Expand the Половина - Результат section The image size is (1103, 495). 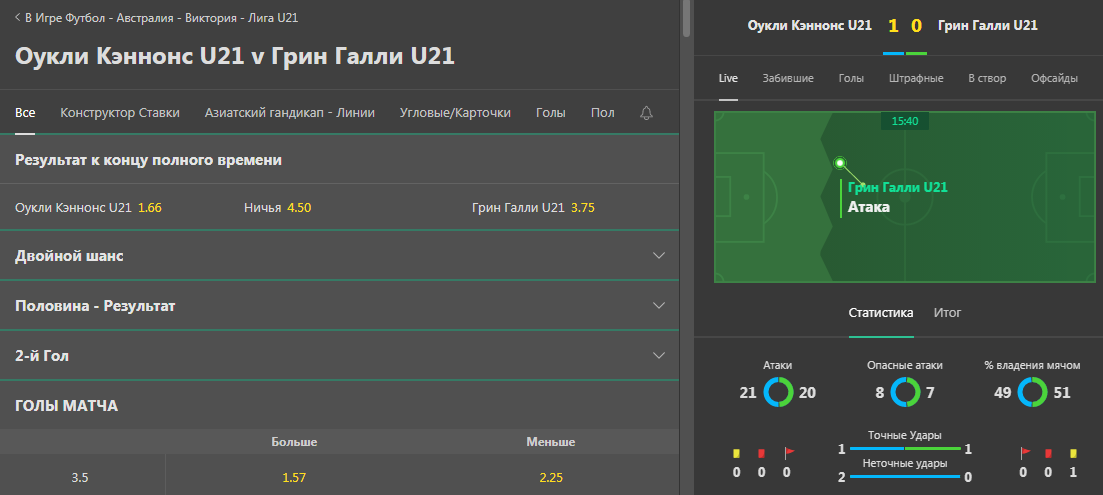(x=339, y=306)
